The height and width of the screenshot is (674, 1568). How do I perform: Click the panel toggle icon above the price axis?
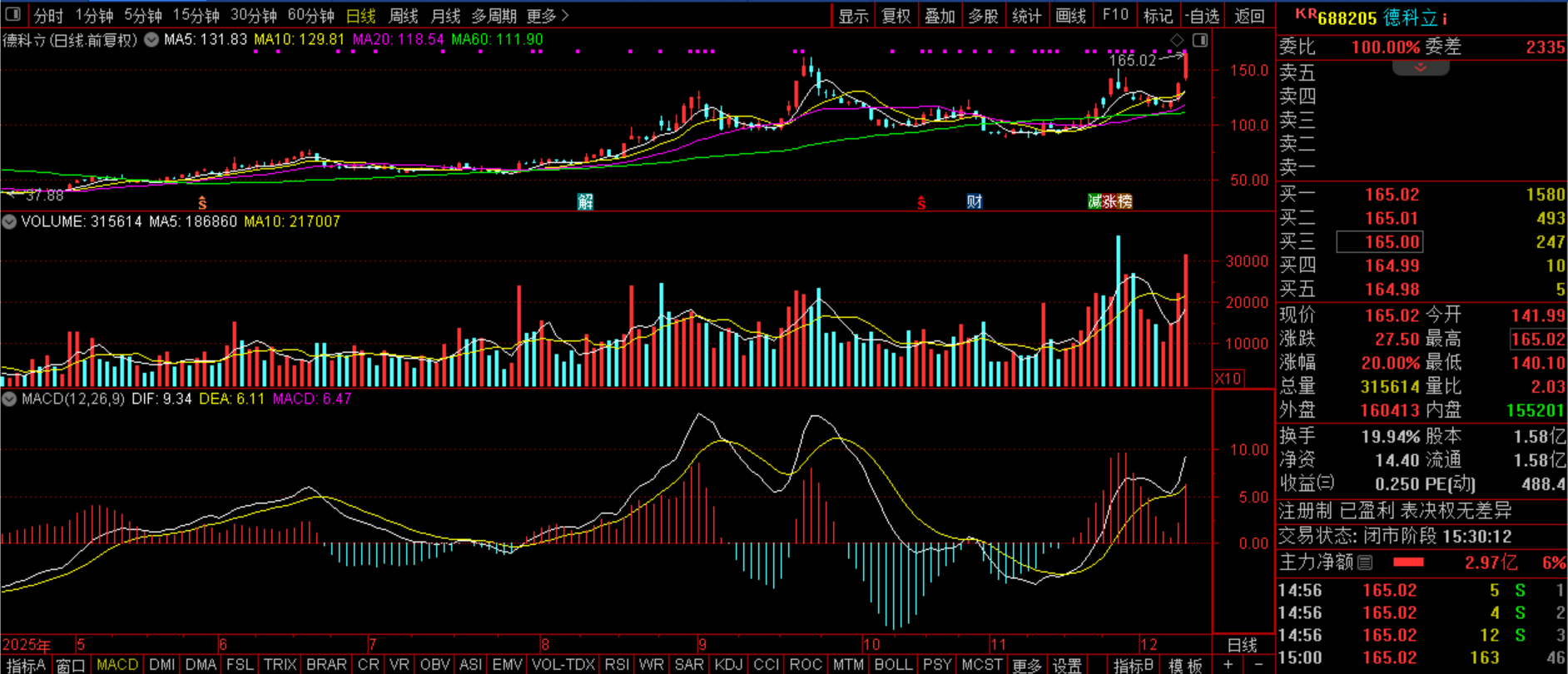pos(1200,40)
